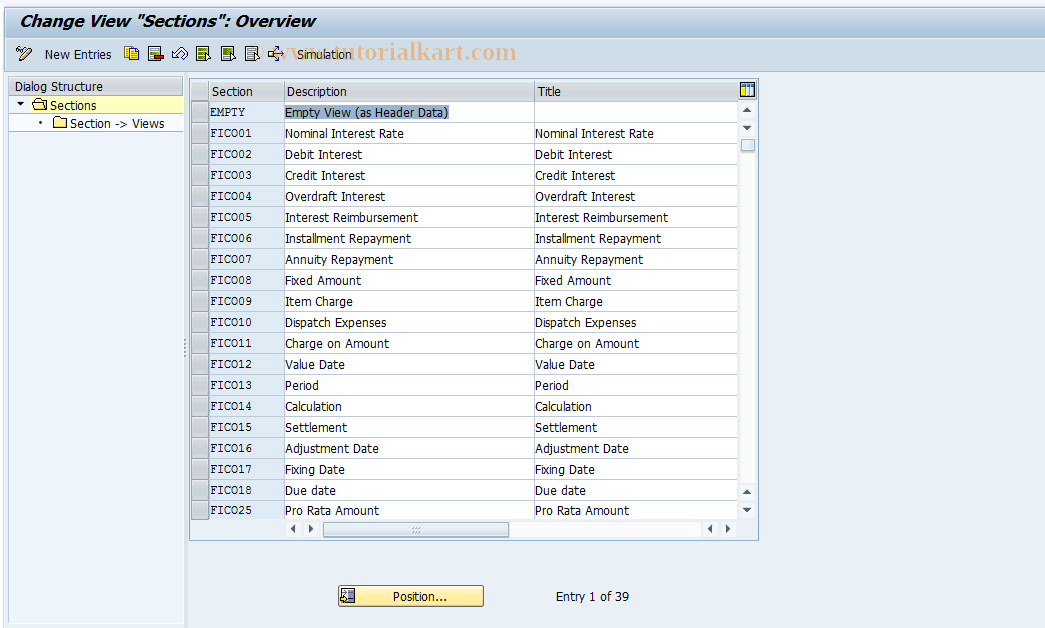Click Adjustment Date title cell
This screenshot has width=1045, height=628.
pos(636,448)
